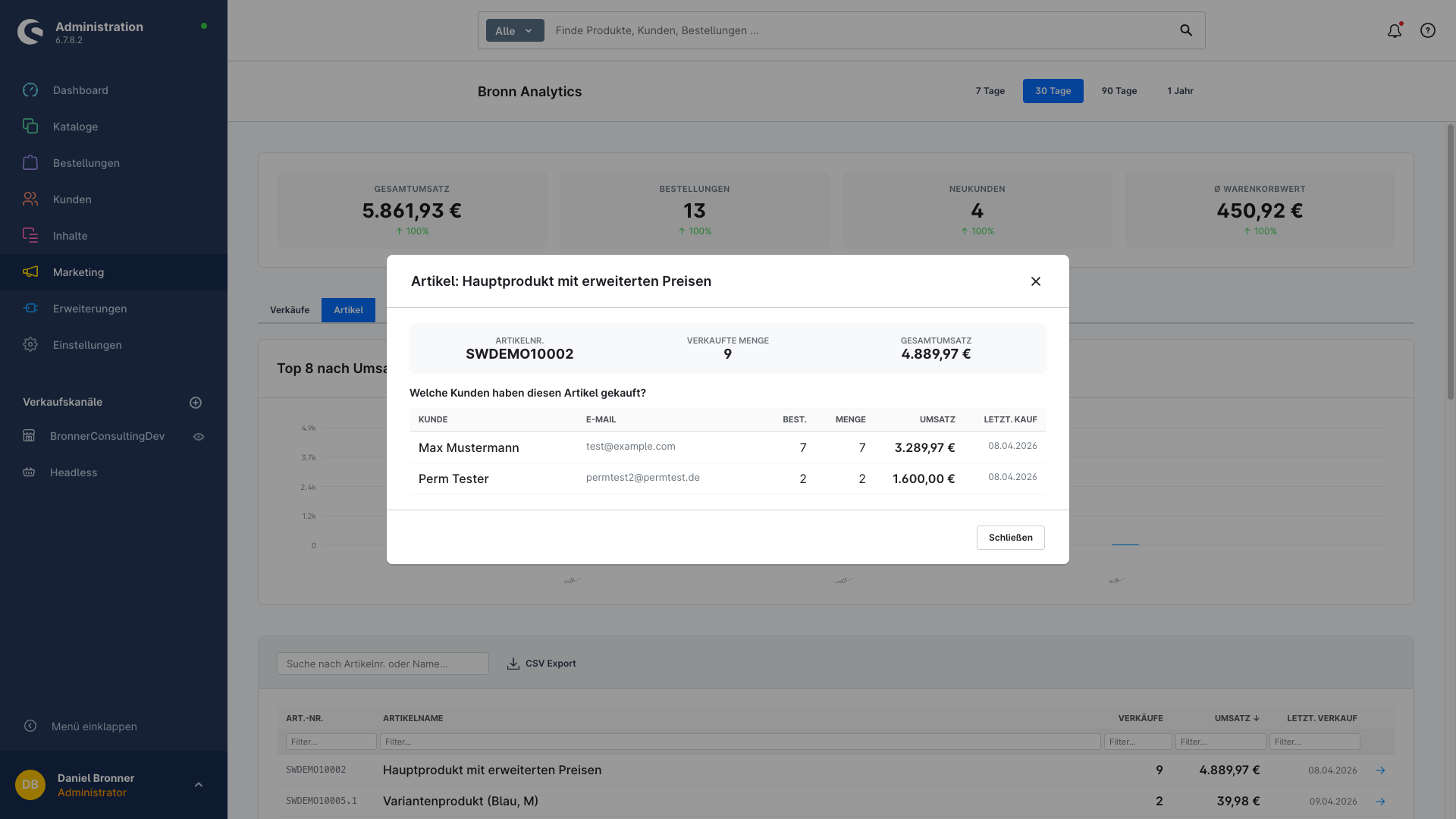
Task: Click the CSV Export download icon
Action: pyautogui.click(x=513, y=664)
